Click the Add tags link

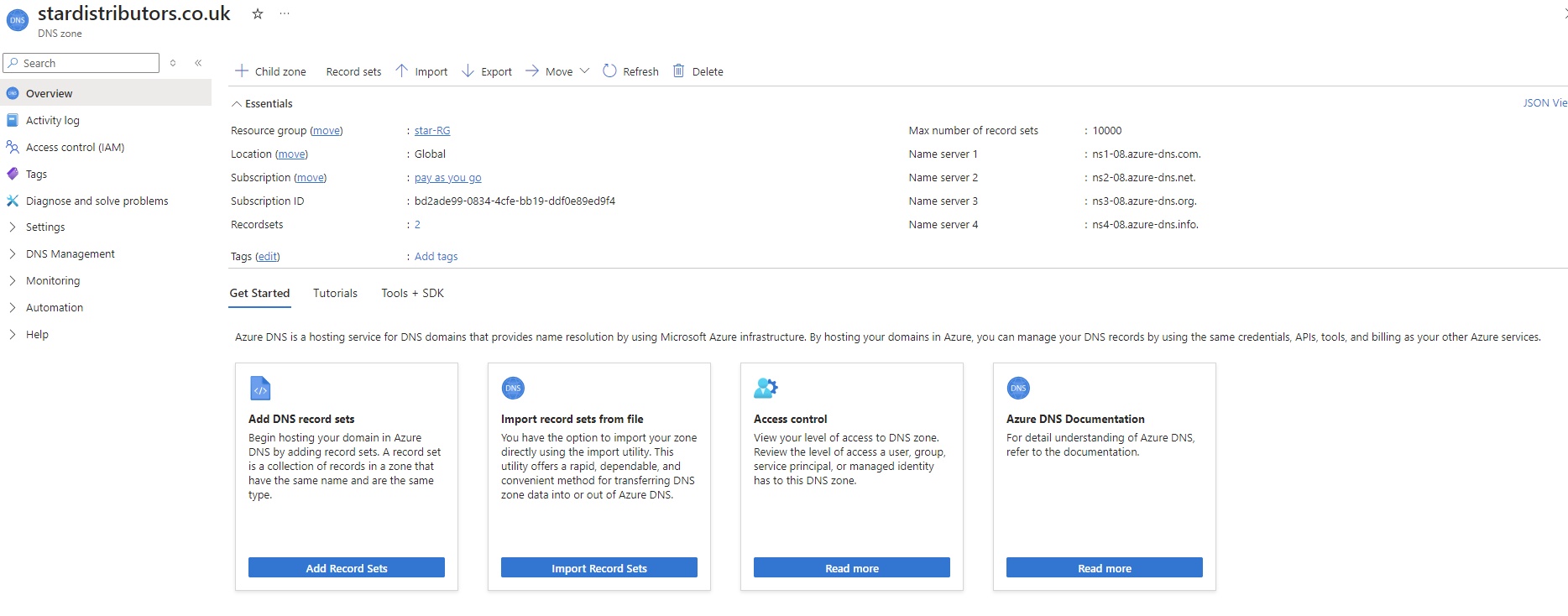(x=436, y=256)
